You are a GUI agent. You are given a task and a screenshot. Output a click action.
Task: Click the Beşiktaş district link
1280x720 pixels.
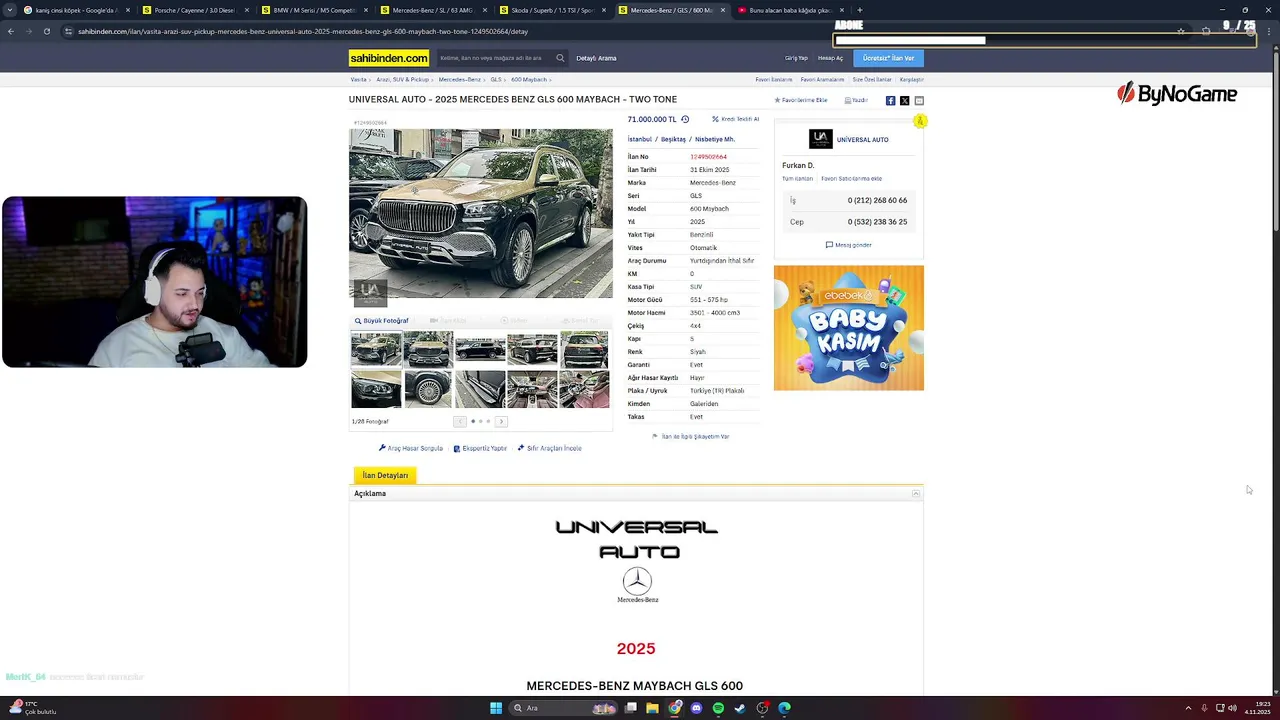pyautogui.click(x=673, y=139)
